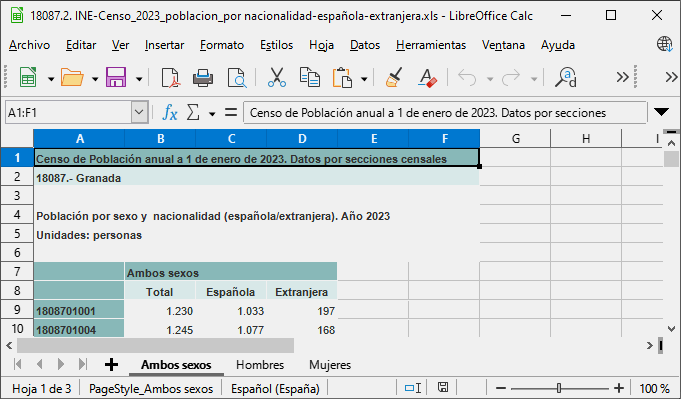
Task: Switch to the Hombres sheet tab
Action: tap(260, 365)
